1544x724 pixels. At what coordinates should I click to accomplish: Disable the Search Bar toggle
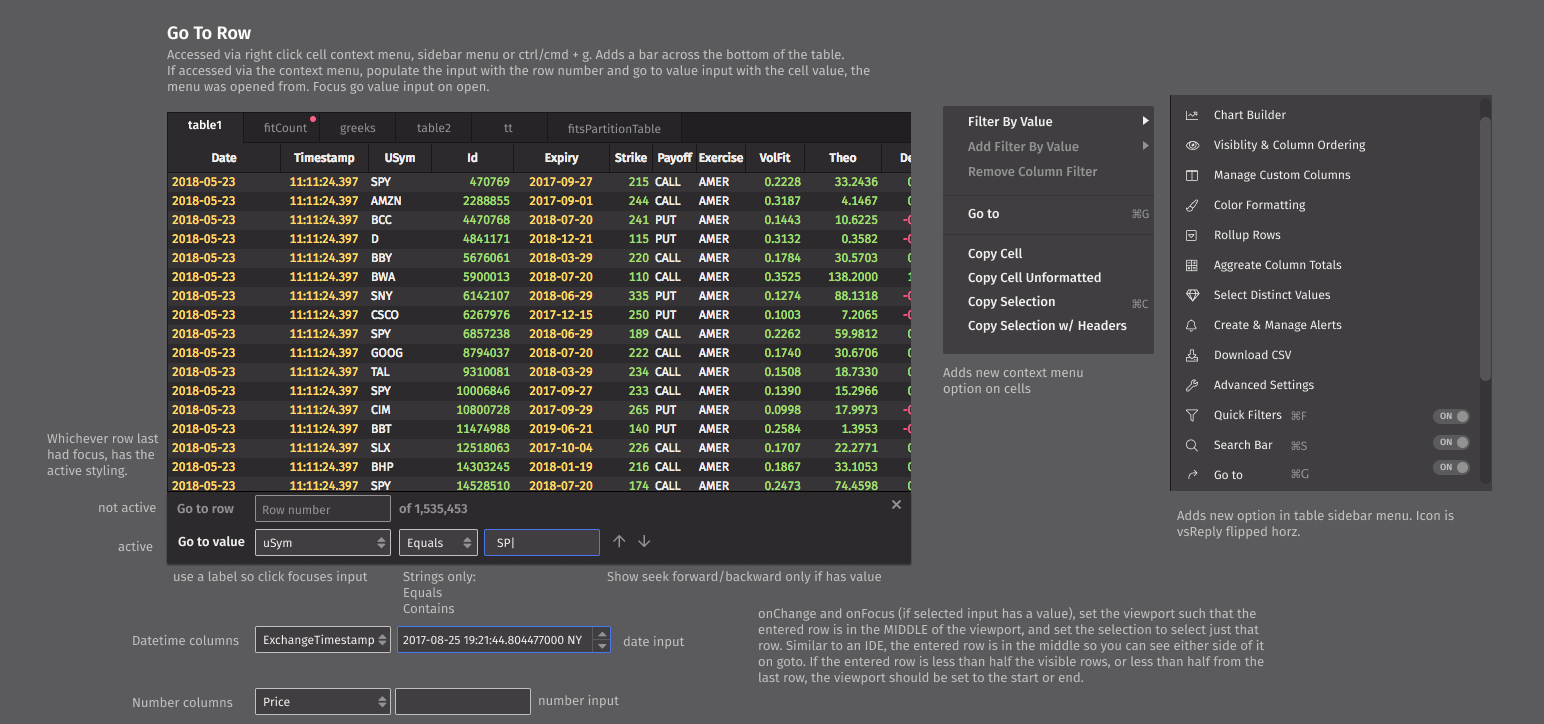(x=1452, y=441)
